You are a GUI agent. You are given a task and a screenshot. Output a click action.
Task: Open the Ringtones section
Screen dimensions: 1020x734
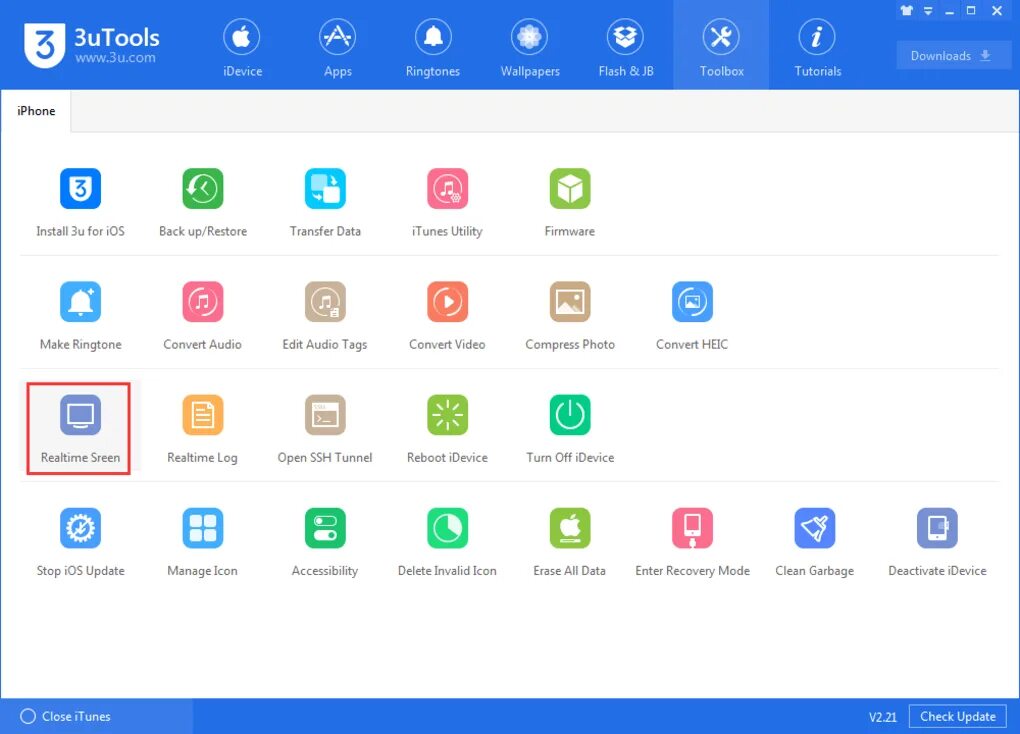(x=433, y=47)
